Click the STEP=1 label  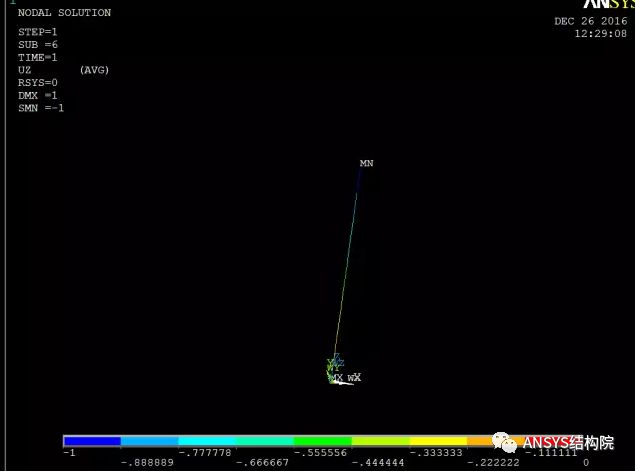pos(38,32)
